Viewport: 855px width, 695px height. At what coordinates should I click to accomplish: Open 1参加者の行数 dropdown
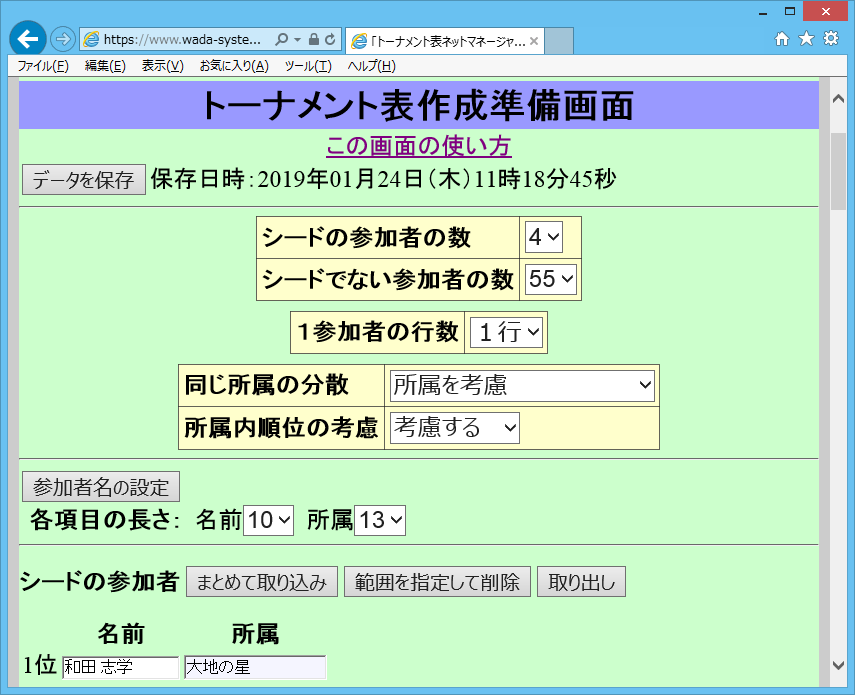click(507, 332)
